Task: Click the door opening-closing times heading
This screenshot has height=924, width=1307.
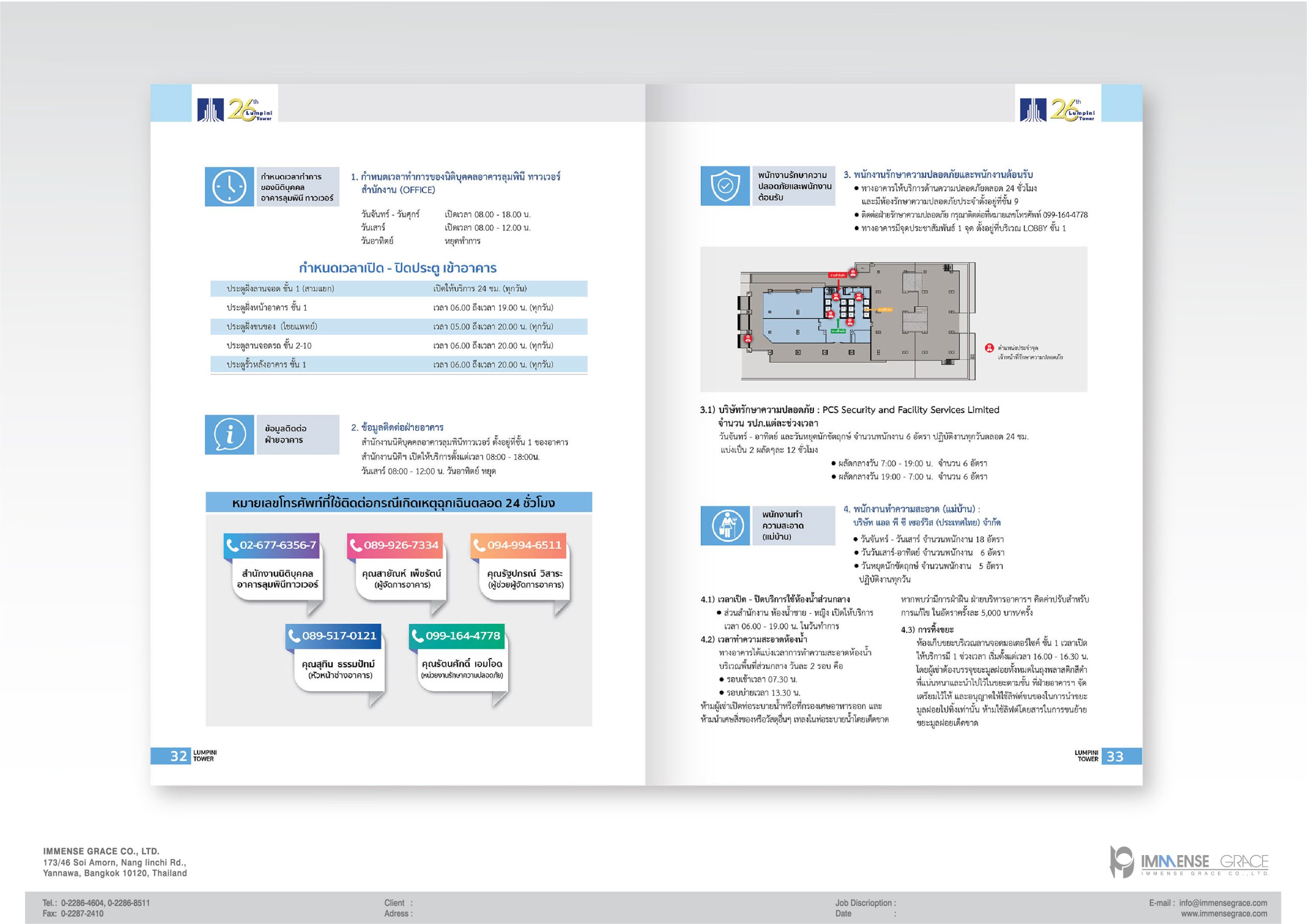Action: 397,268
